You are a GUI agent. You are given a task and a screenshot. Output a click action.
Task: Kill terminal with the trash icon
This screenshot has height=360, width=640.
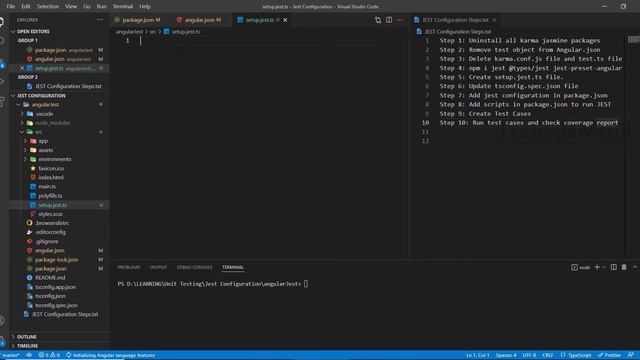[x=624, y=267]
